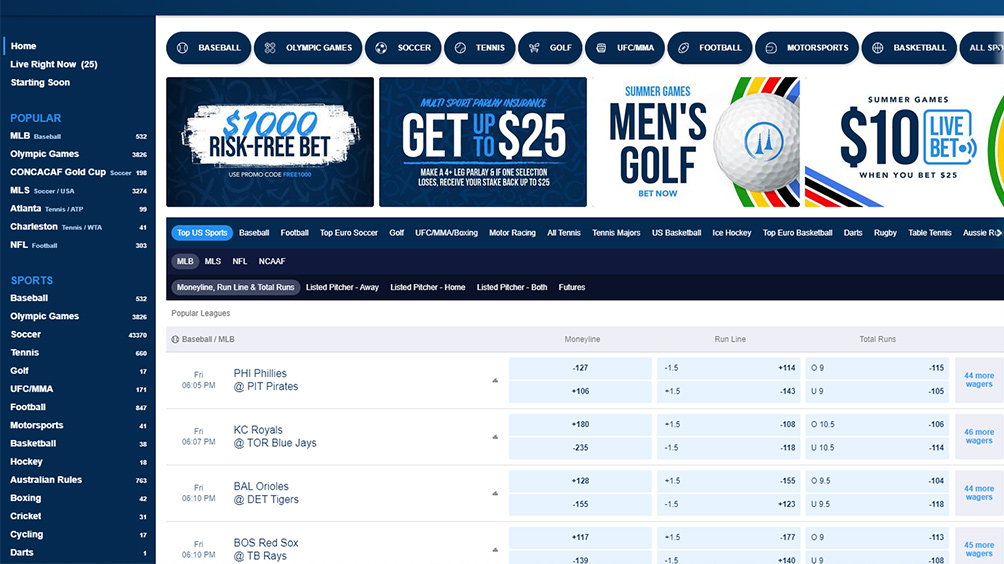Select the MLB league filter
The width and height of the screenshot is (1004, 564).
[x=185, y=261]
